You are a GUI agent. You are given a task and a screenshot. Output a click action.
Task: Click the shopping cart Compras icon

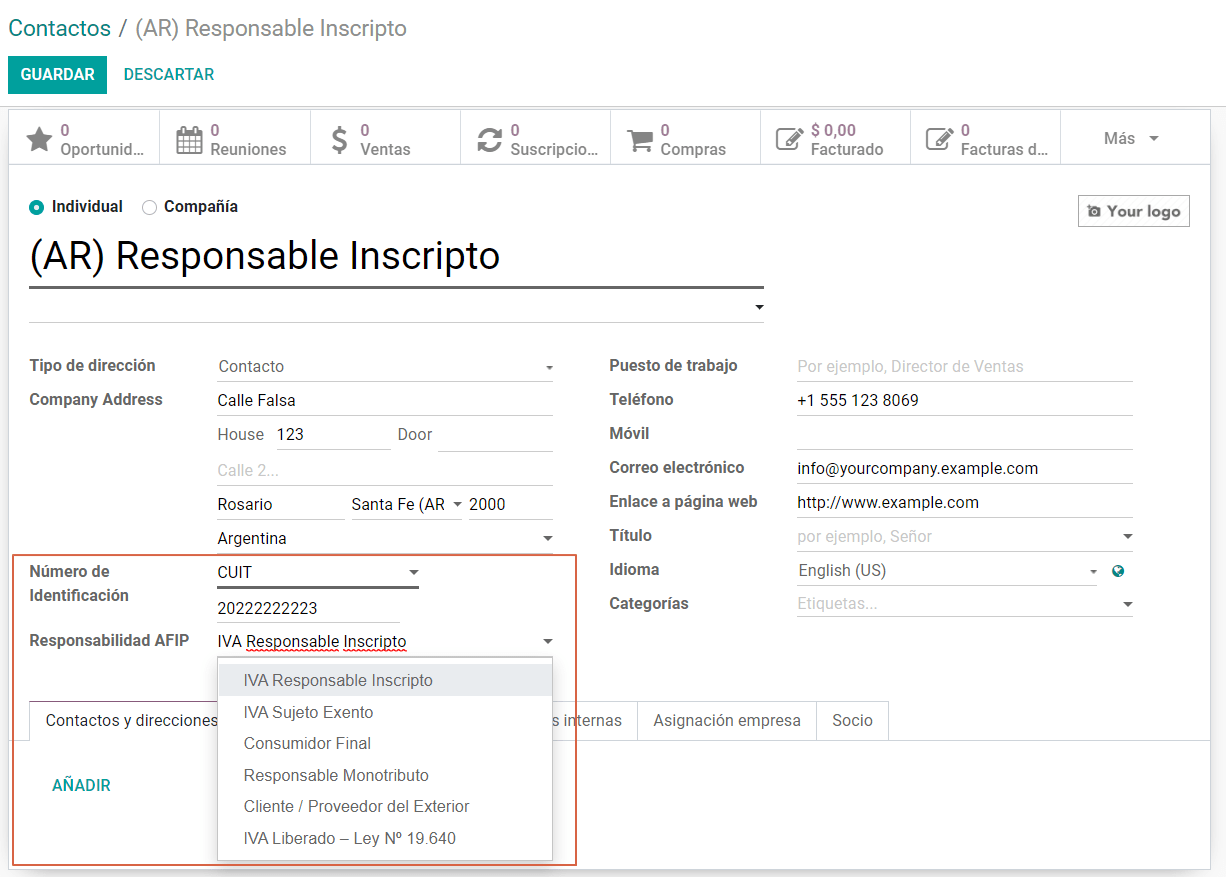[640, 139]
